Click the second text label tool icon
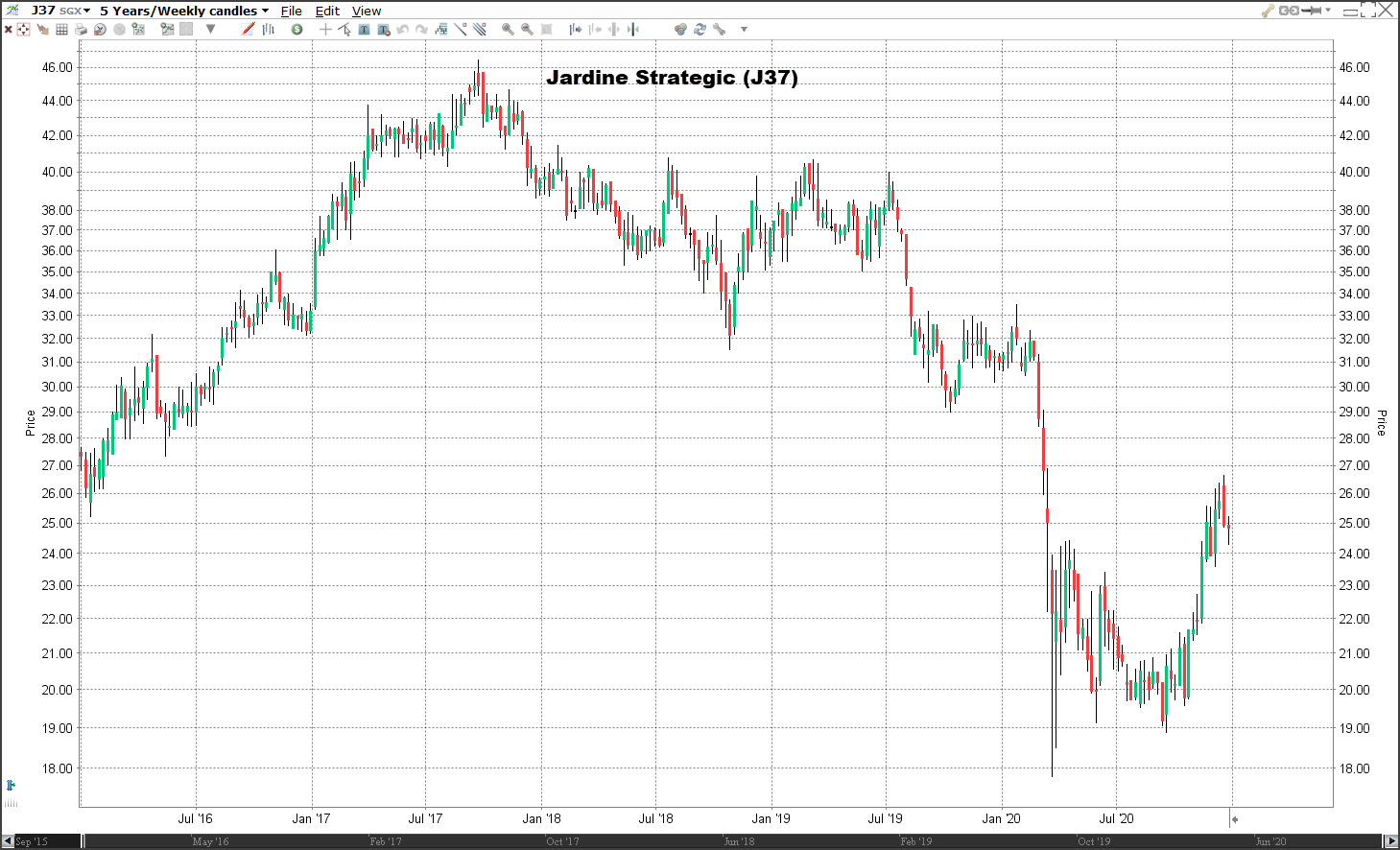 click(384, 29)
